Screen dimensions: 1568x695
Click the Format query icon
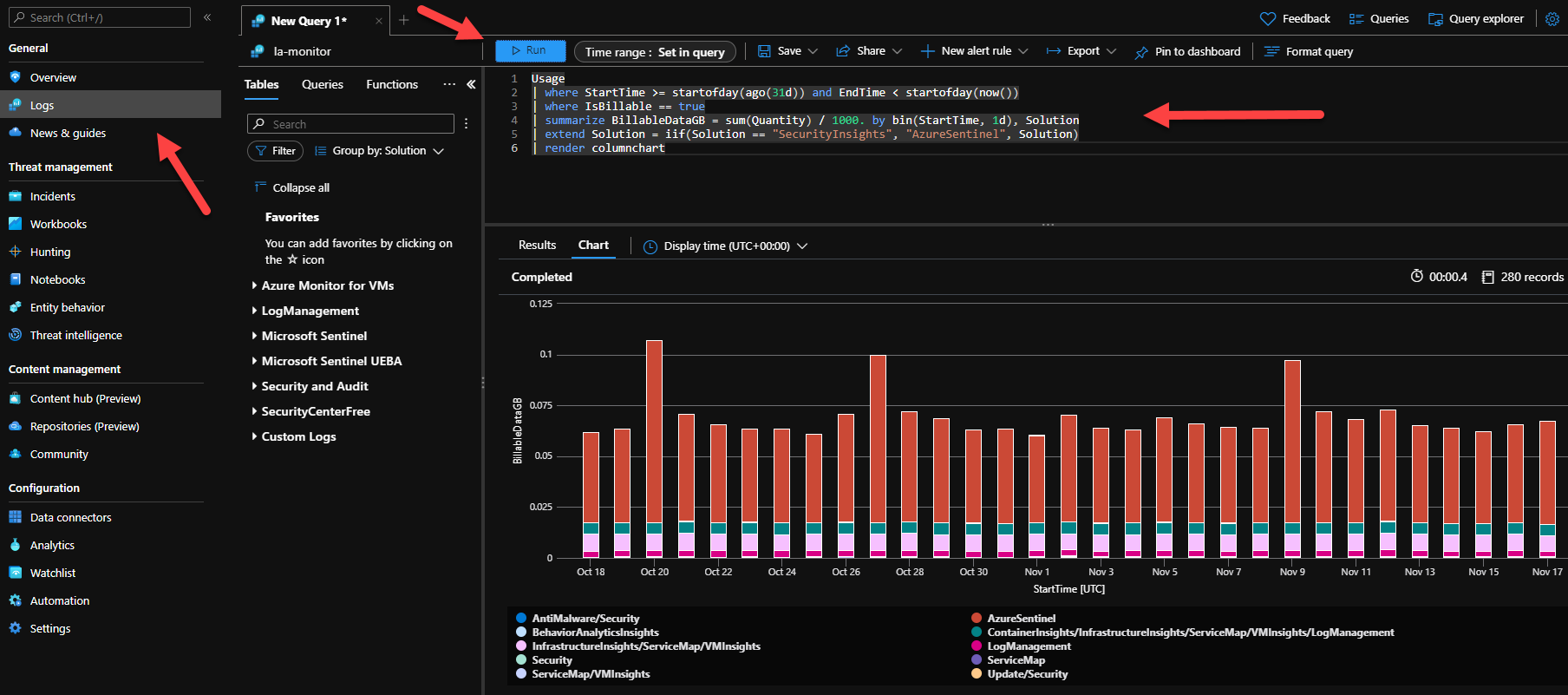pos(1271,52)
